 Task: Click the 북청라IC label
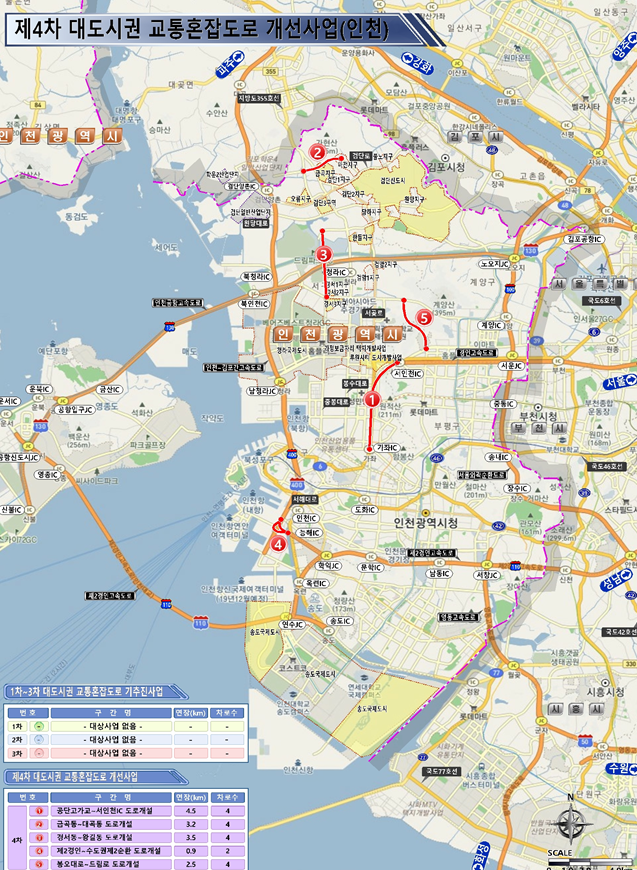point(255,276)
